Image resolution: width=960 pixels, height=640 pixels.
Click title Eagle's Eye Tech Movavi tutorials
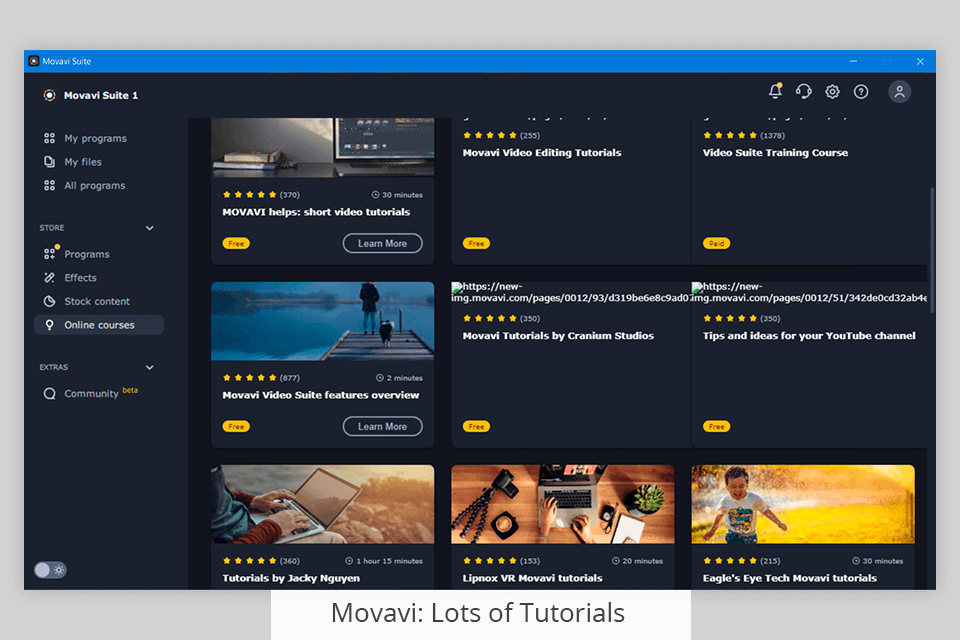click(789, 578)
